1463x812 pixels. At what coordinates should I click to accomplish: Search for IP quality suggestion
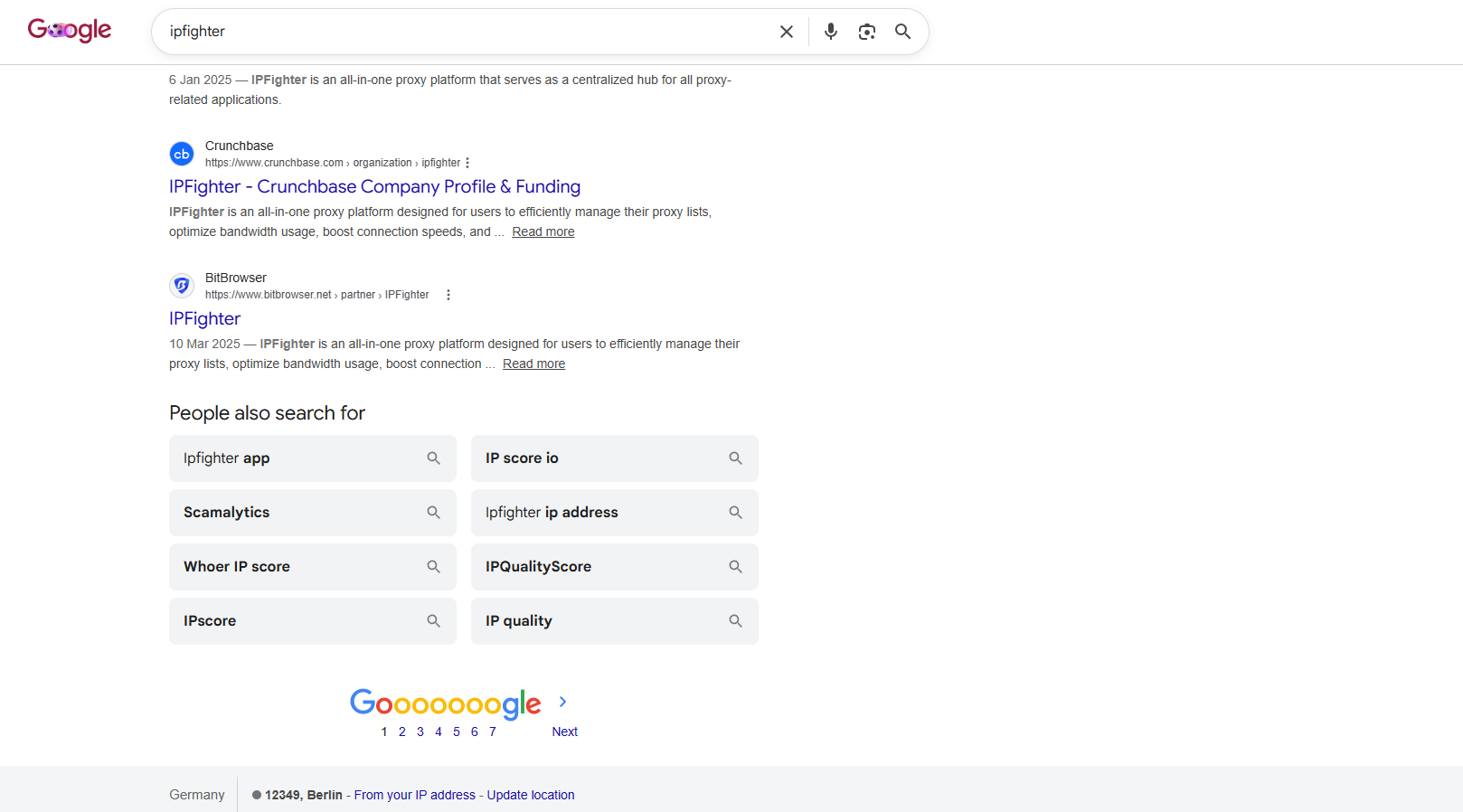[x=615, y=621]
